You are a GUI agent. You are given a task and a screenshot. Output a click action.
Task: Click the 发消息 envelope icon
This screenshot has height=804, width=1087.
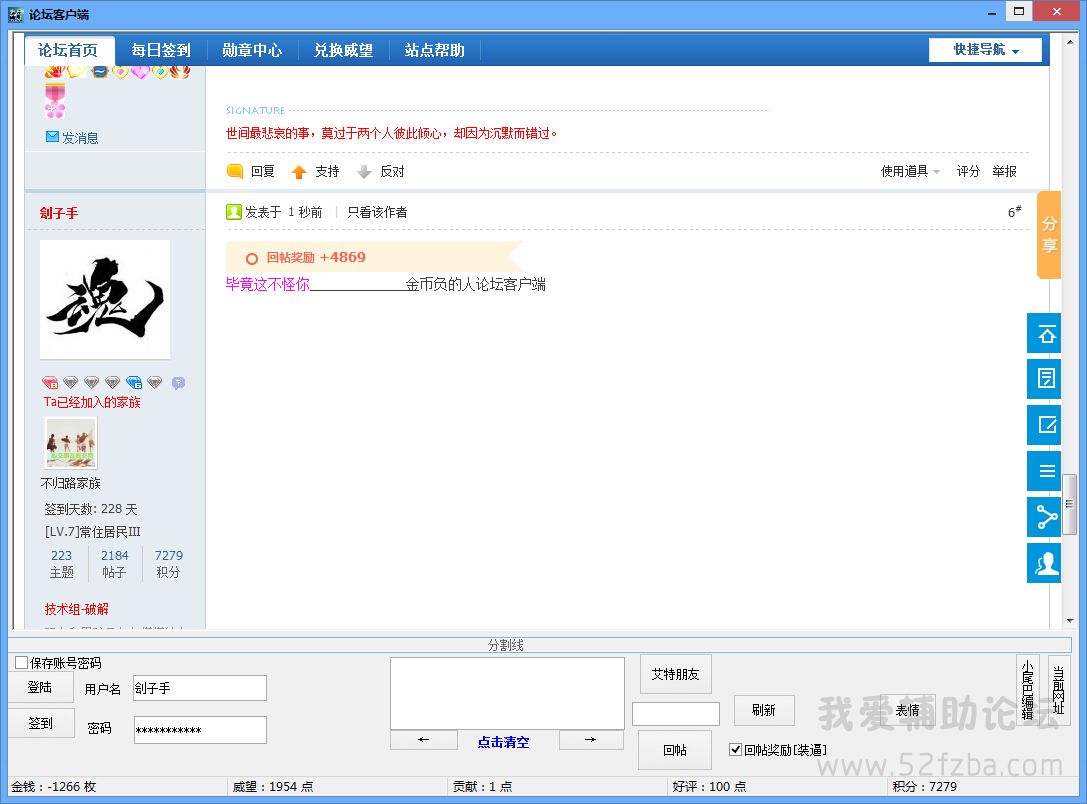pyautogui.click(x=52, y=137)
